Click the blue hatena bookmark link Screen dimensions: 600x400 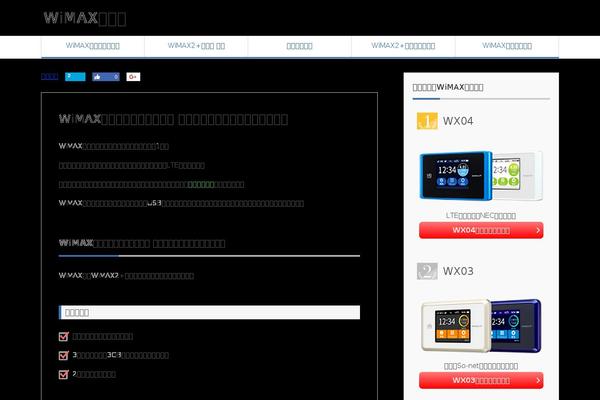click(x=49, y=77)
